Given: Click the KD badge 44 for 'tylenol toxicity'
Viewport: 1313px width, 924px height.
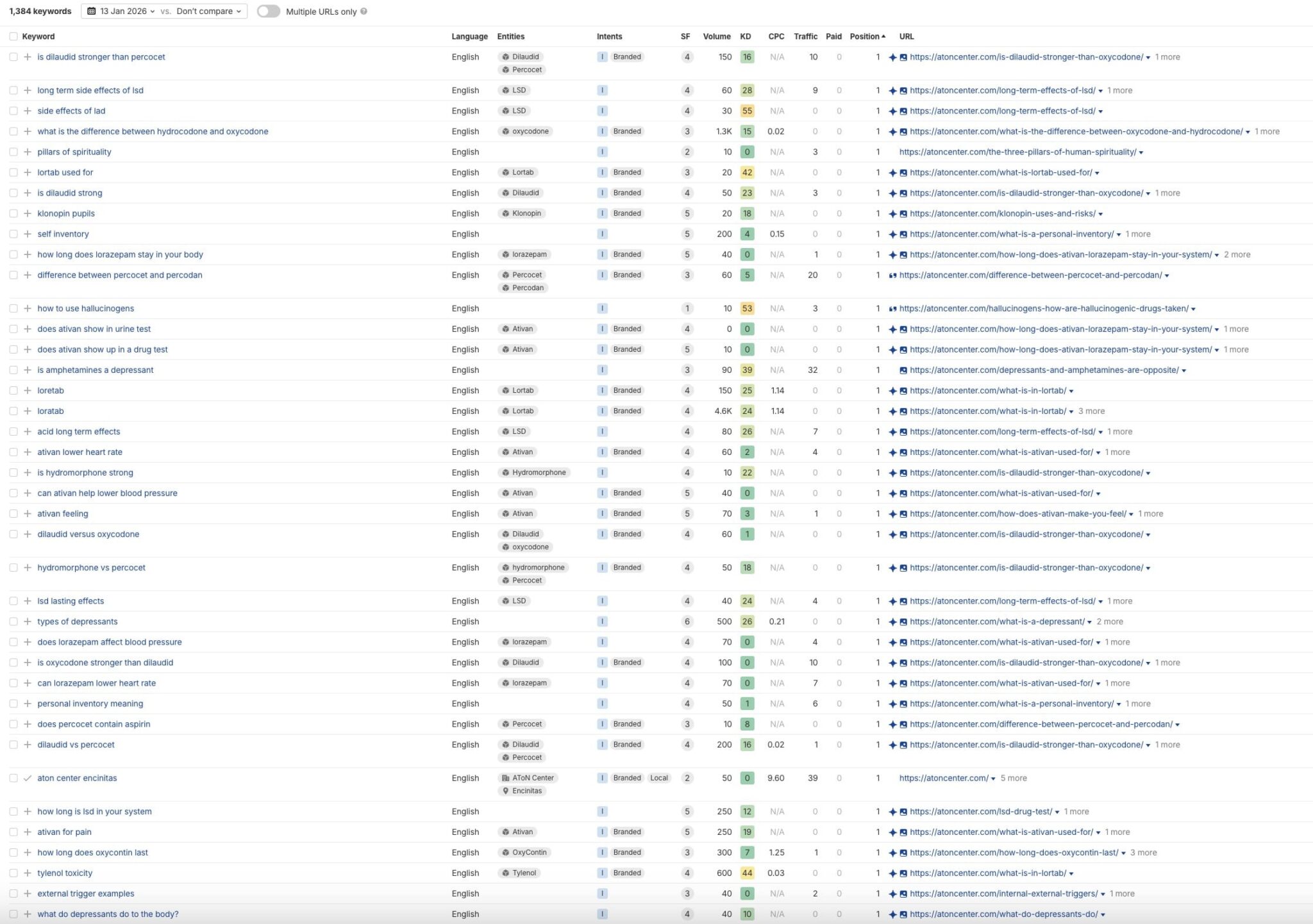Looking at the screenshot, I should 747,873.
